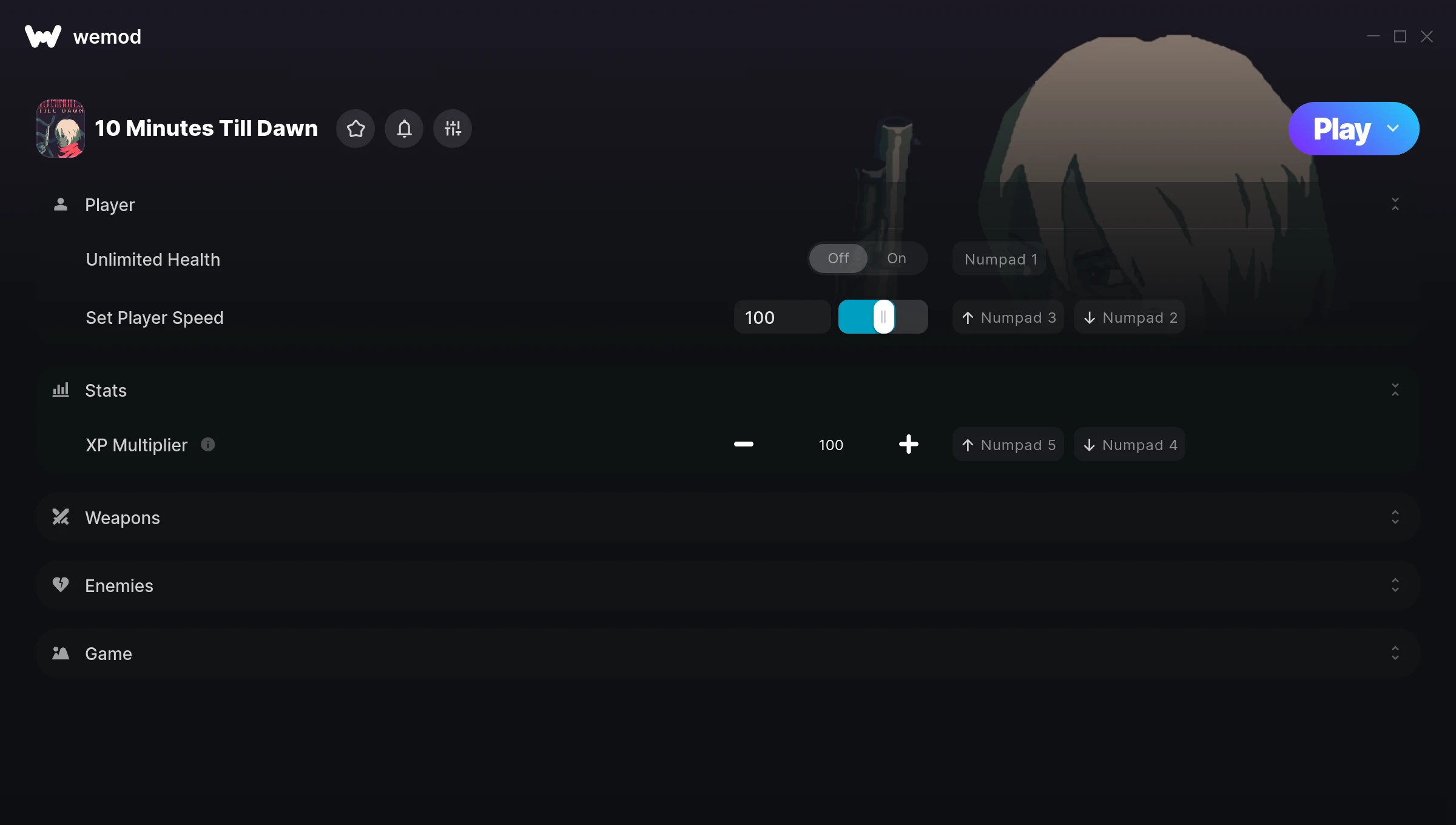Screen dimensions: 1456x825
Task: Favorite the game with the star icon
Action: pyautogui.click(x=356, y=129)
